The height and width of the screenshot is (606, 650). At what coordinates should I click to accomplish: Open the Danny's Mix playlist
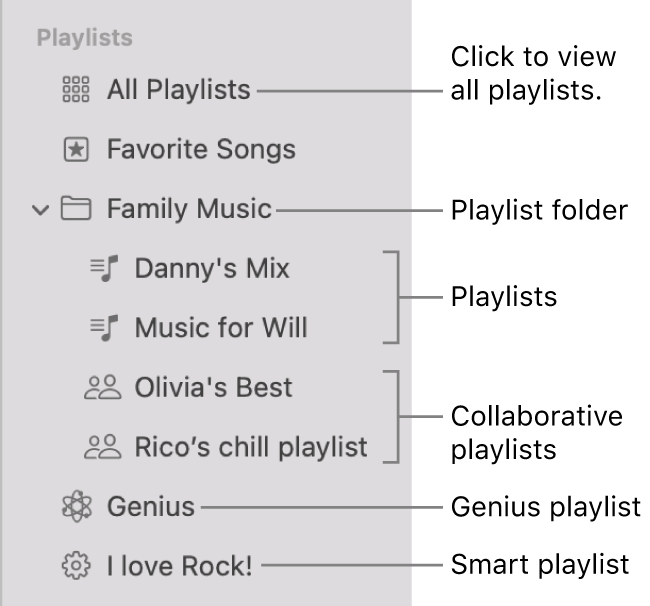[x=212, y=268]
